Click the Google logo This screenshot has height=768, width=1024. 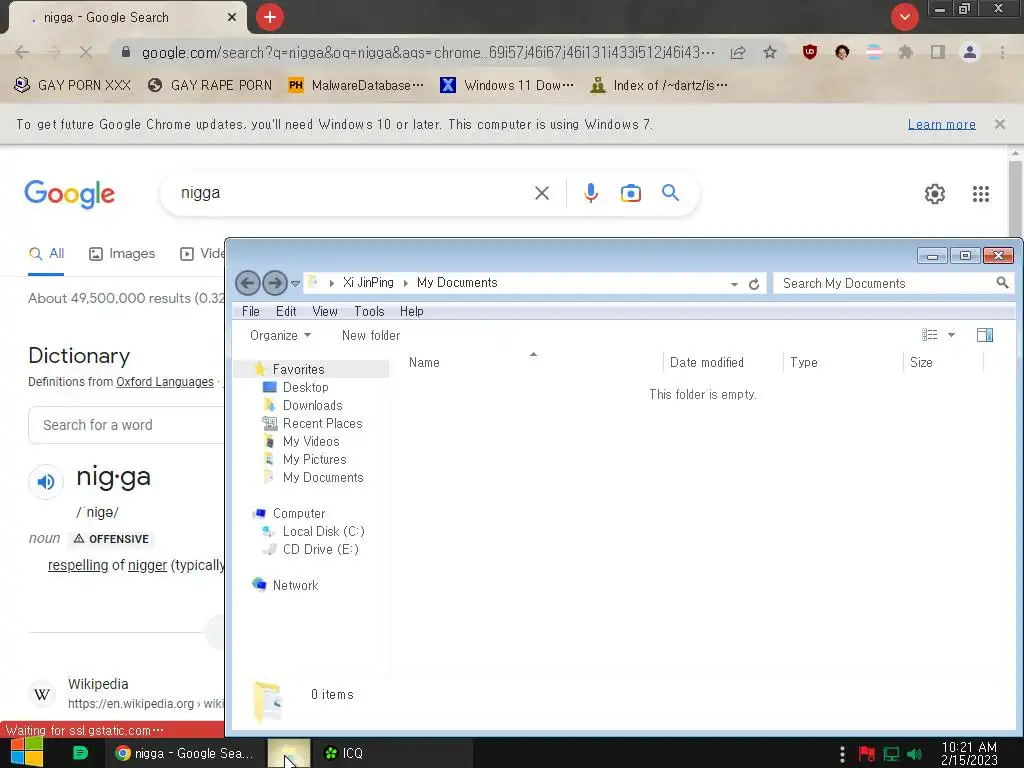tap(70, 194)
